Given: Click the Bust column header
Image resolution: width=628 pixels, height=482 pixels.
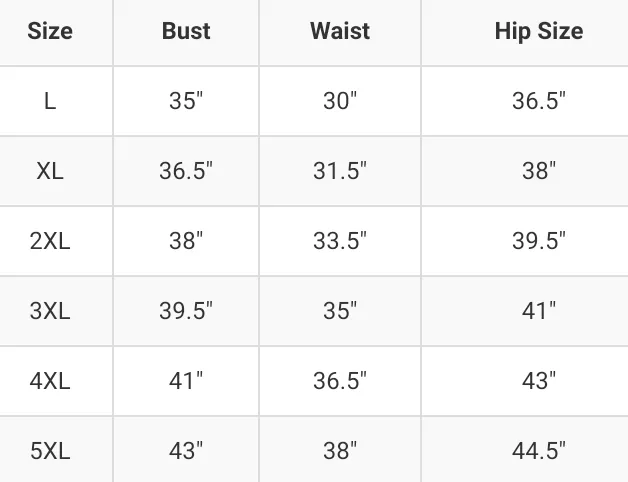Looking at the screenshot, I should coord(186,31).
